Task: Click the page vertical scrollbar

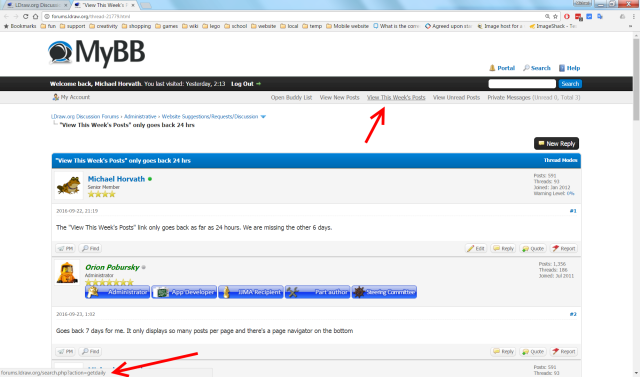Action: [636, 204]
